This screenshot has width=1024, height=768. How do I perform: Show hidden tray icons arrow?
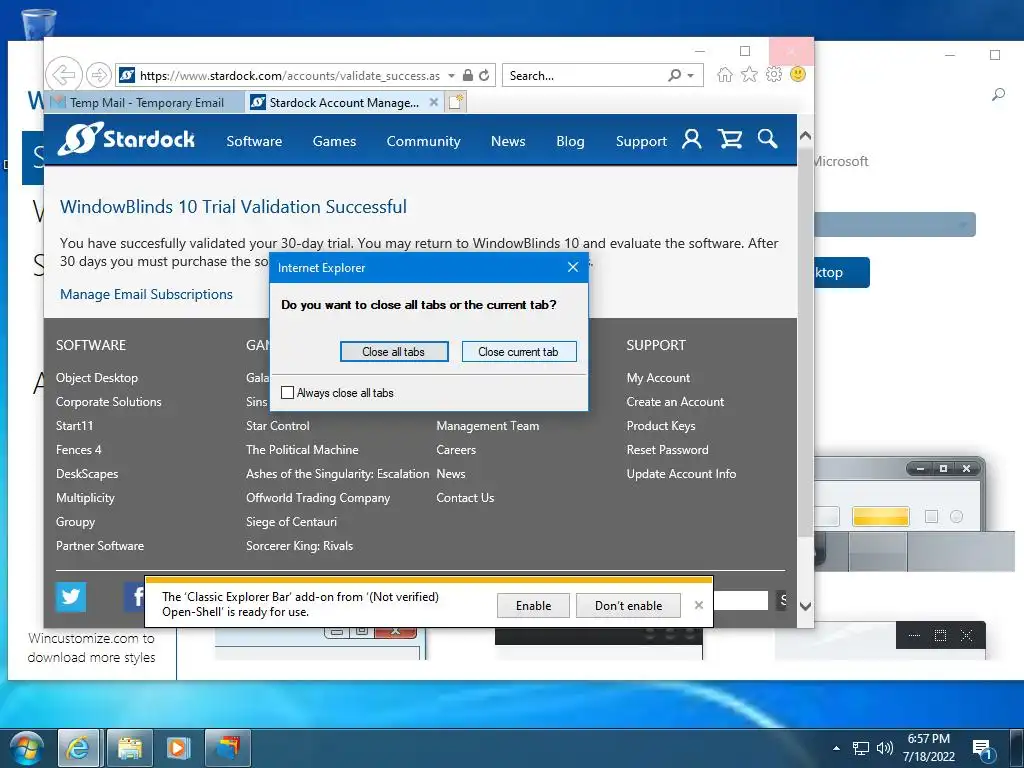836,748
